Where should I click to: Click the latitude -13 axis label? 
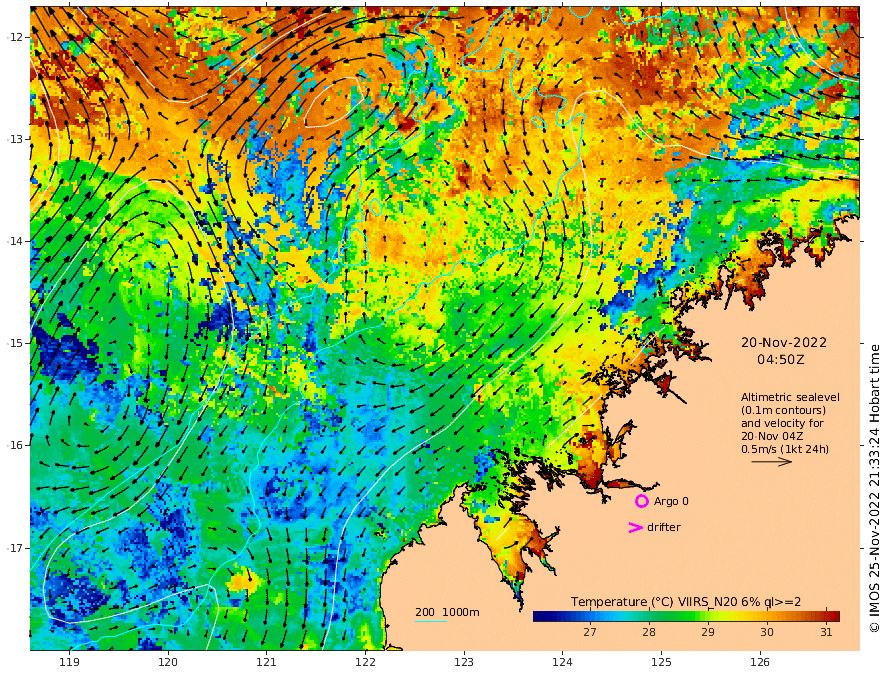click(x=15, y=139)
